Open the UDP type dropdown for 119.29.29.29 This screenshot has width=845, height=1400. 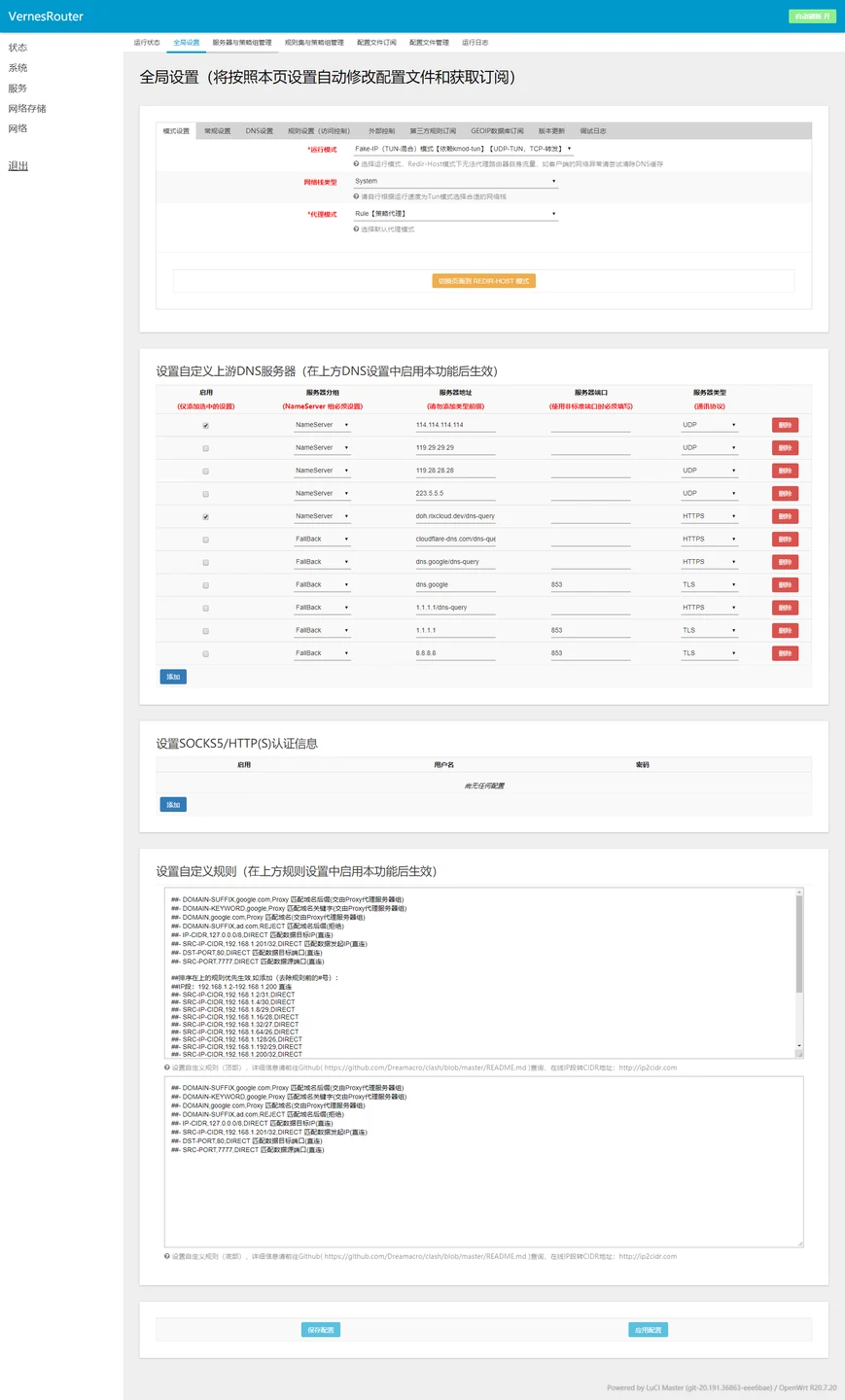pyautogui.click(x=709, y=447)
